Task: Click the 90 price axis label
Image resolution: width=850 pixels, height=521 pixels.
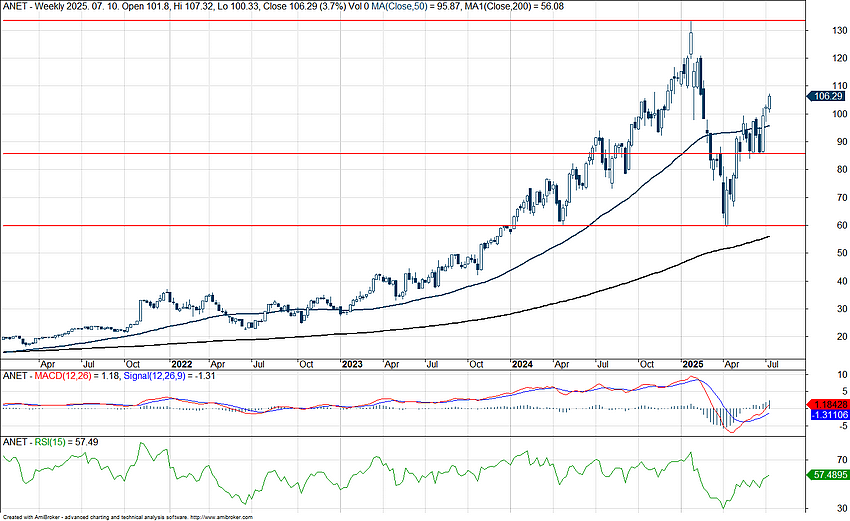Action: (x=841, y=141)
